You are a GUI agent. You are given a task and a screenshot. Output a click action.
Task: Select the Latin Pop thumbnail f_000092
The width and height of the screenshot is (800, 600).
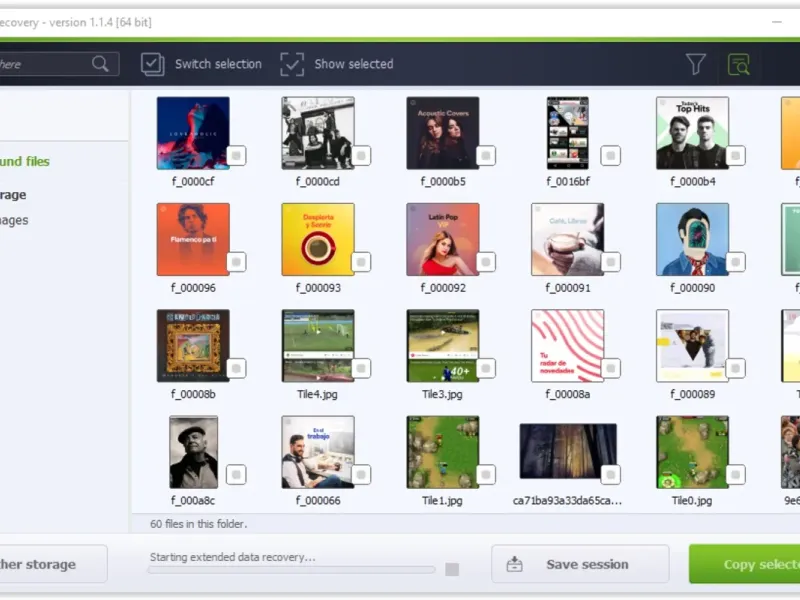[442, 239]
